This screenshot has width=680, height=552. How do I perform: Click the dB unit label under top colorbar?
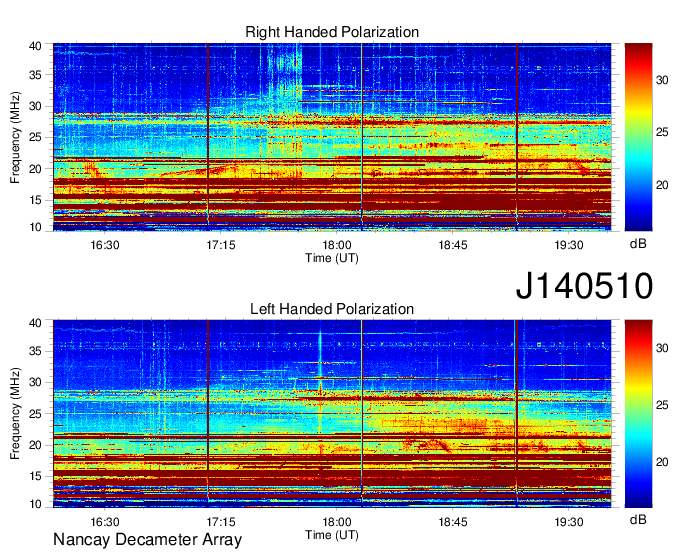638,244
